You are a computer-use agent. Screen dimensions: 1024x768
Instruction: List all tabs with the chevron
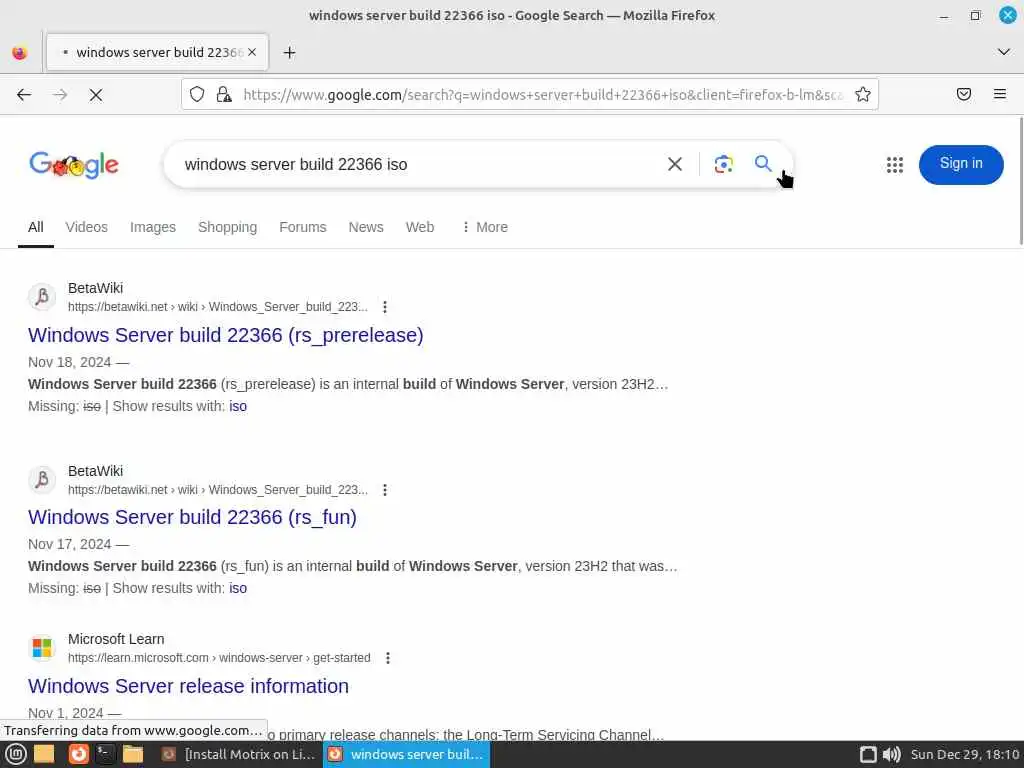tap(1004, 52)
